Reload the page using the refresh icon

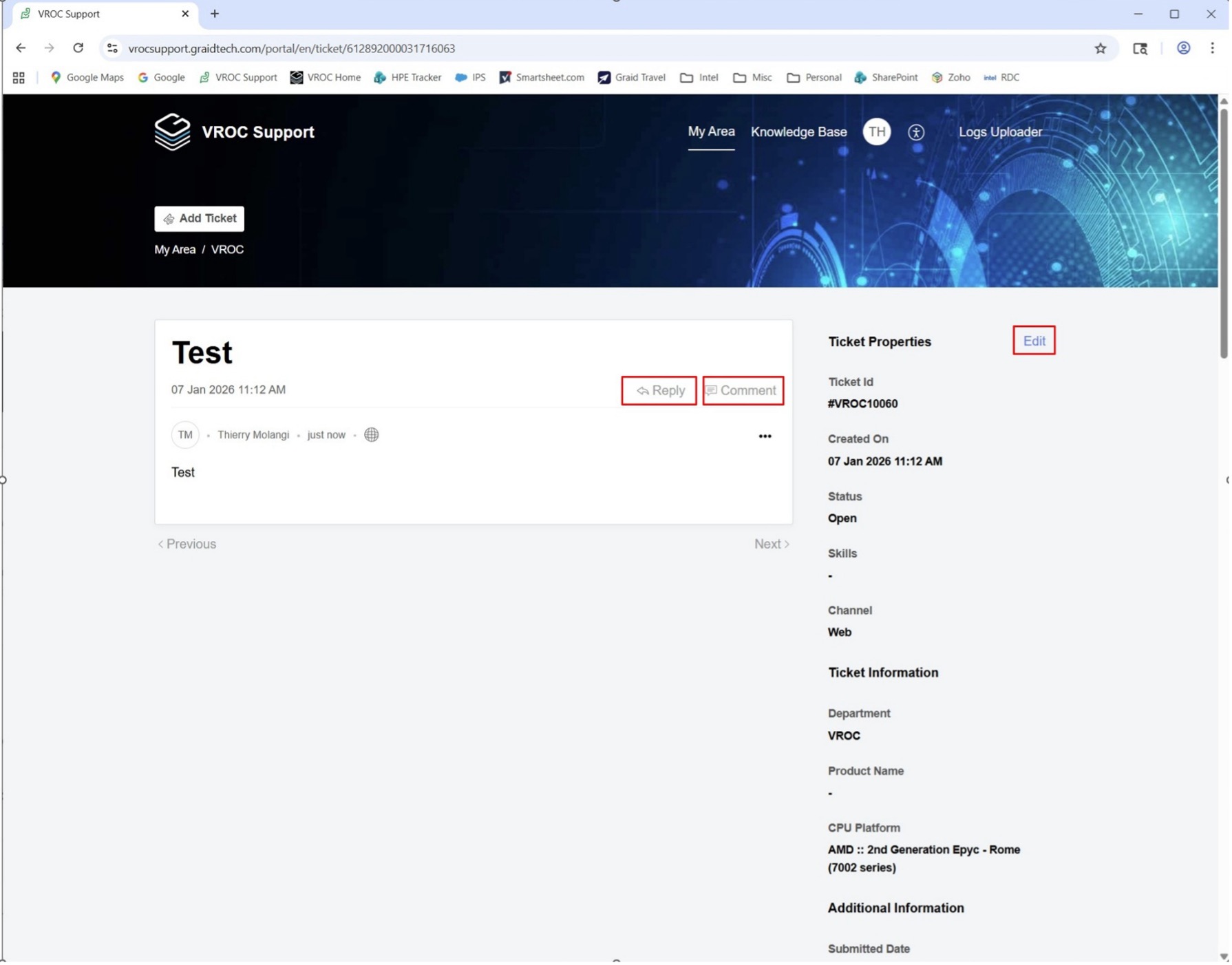pyautogui.click(x=78, y=48)
